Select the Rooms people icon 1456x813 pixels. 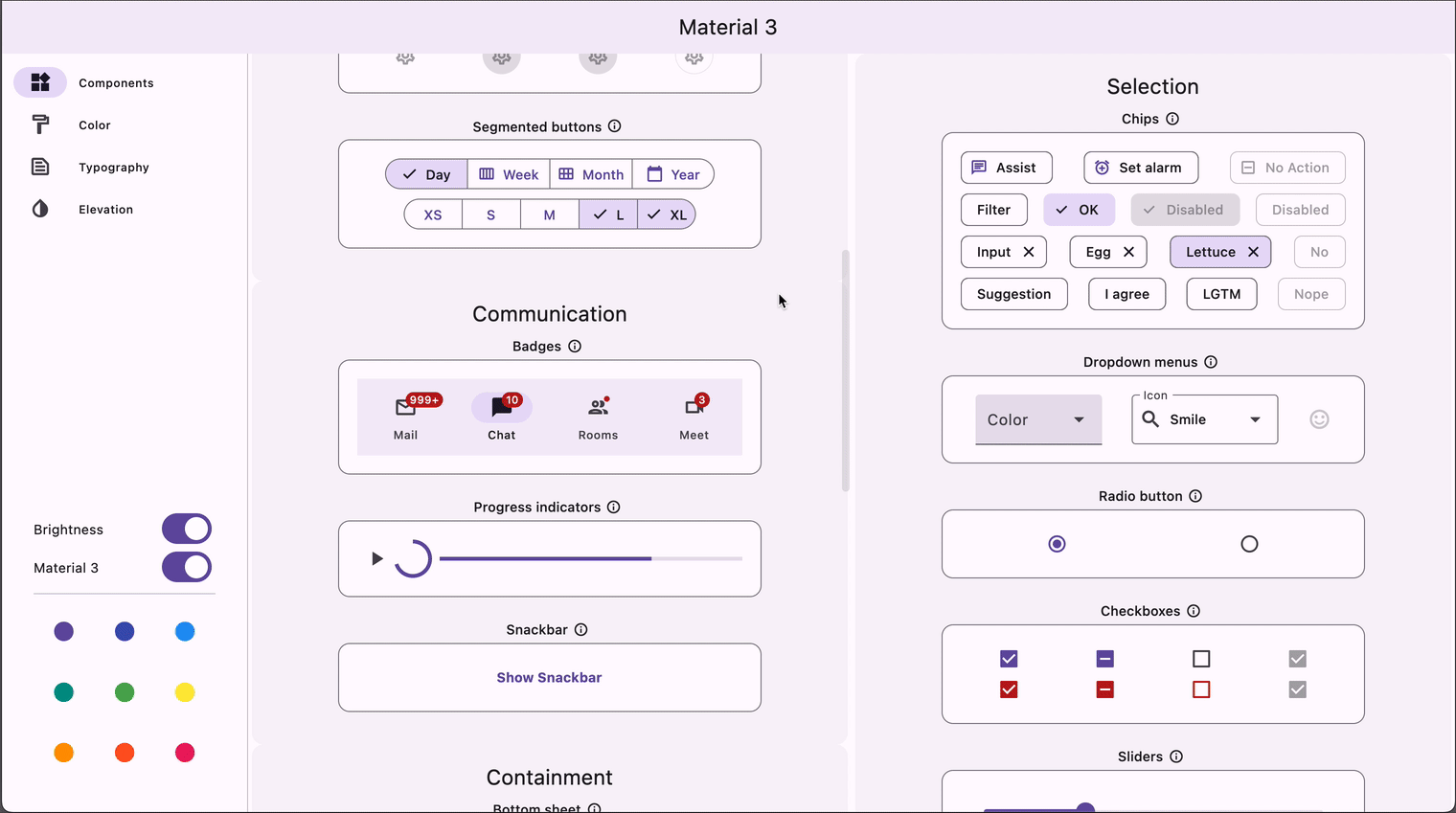pyautogui.click(x=598, y=407)
